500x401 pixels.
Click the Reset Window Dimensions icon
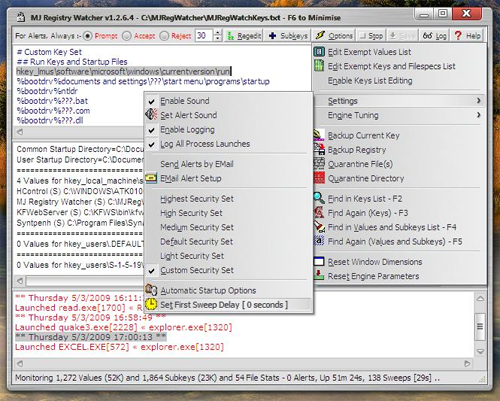319,261
